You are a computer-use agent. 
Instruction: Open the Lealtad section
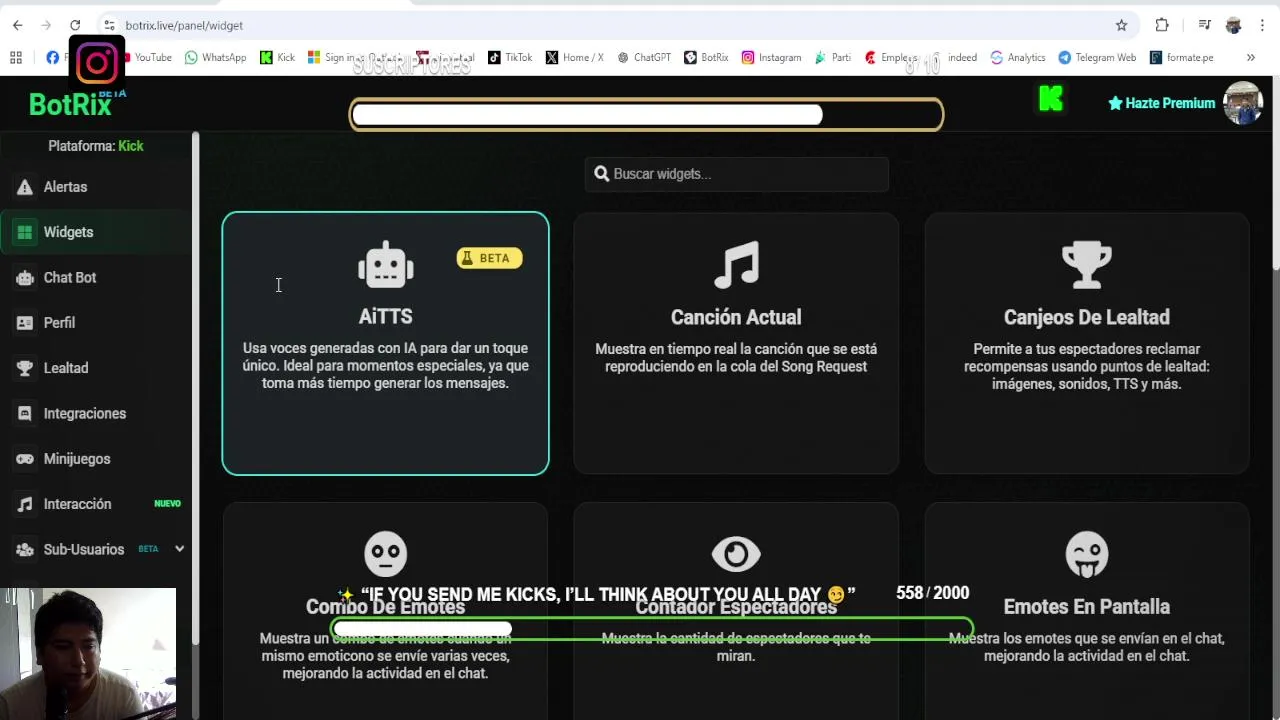(96, 368)
